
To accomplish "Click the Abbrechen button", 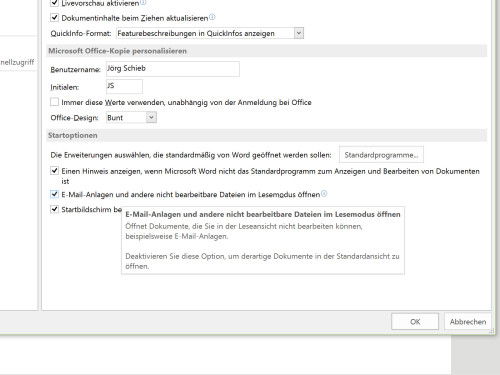I will point(468,322).
